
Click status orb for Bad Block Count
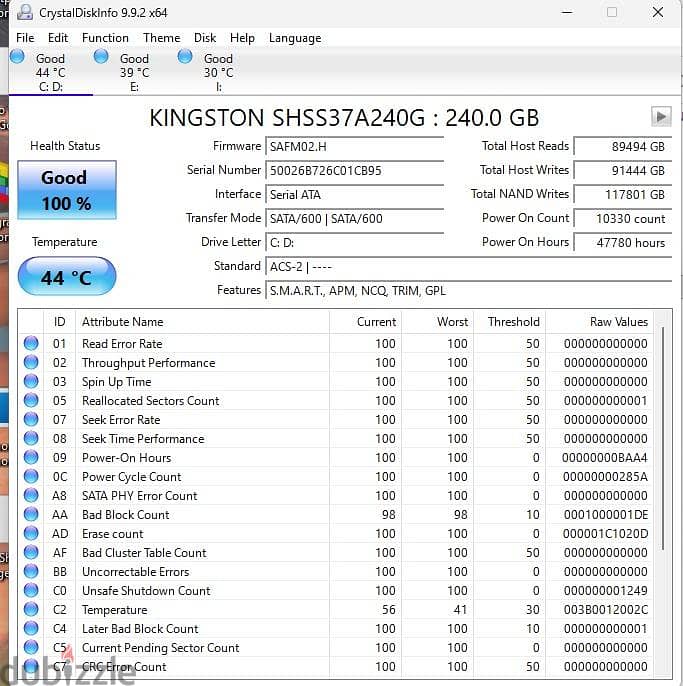(31, 514)
